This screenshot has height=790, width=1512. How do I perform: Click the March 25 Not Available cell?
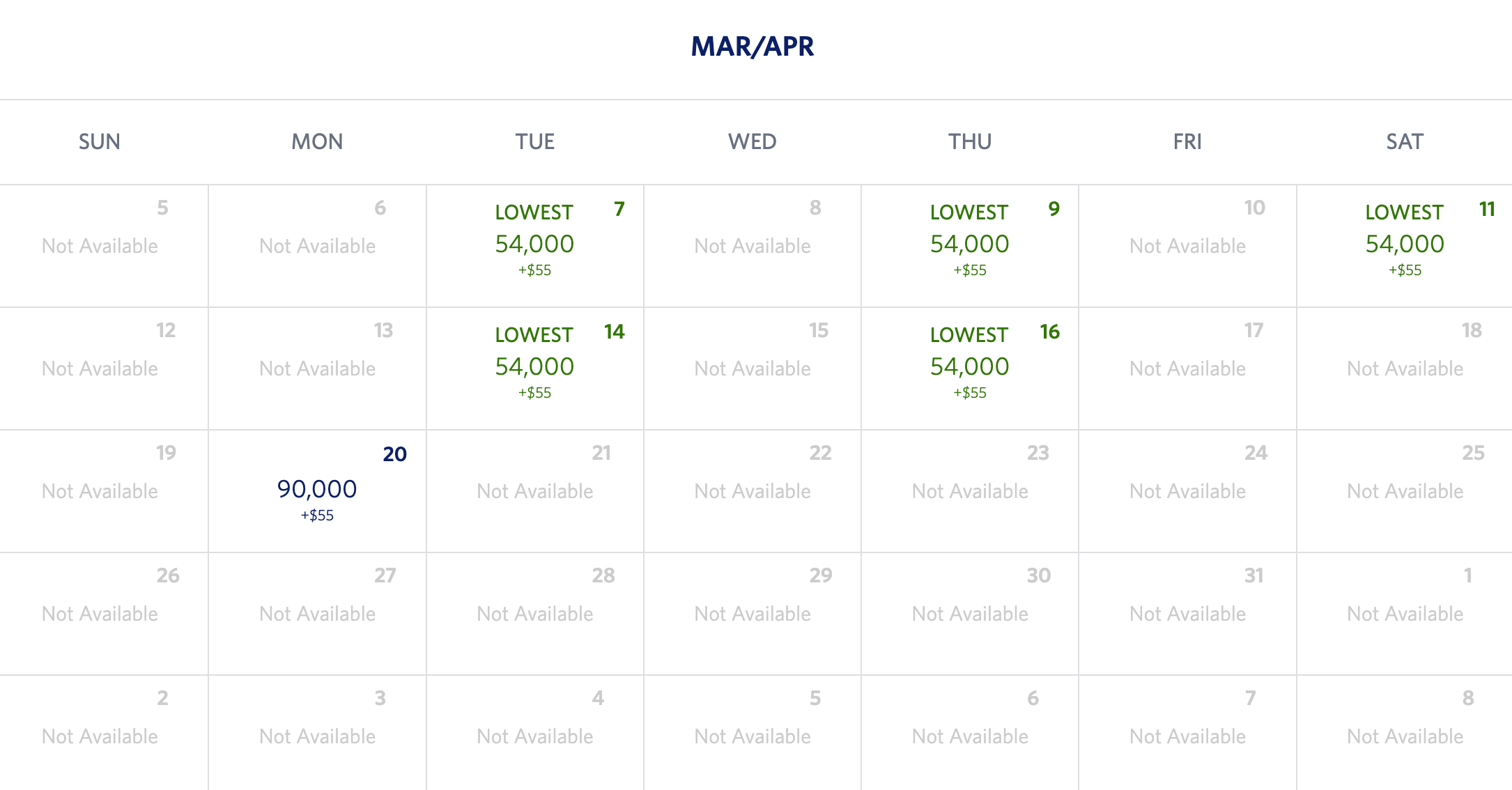pyautogui.click(x=1403, y=490)
